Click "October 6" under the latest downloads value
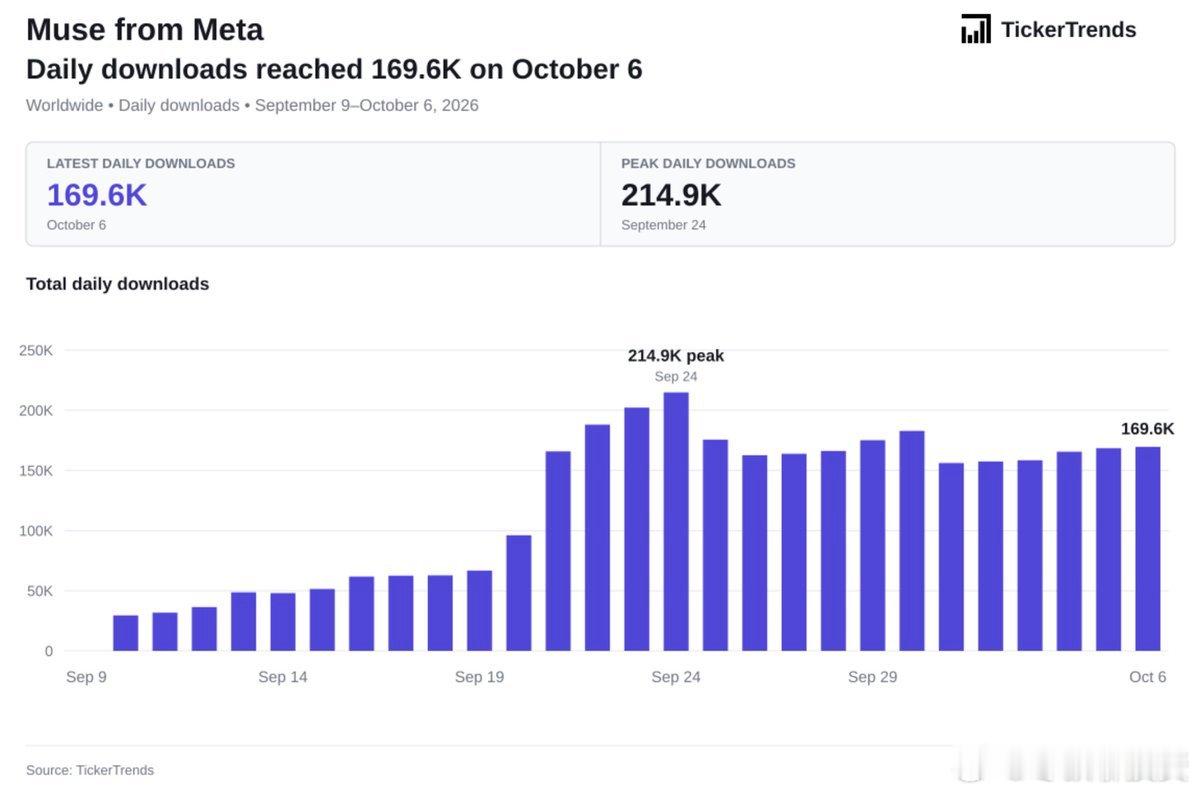The width and height of the screenshot is (1200, 794). [76, 225]
